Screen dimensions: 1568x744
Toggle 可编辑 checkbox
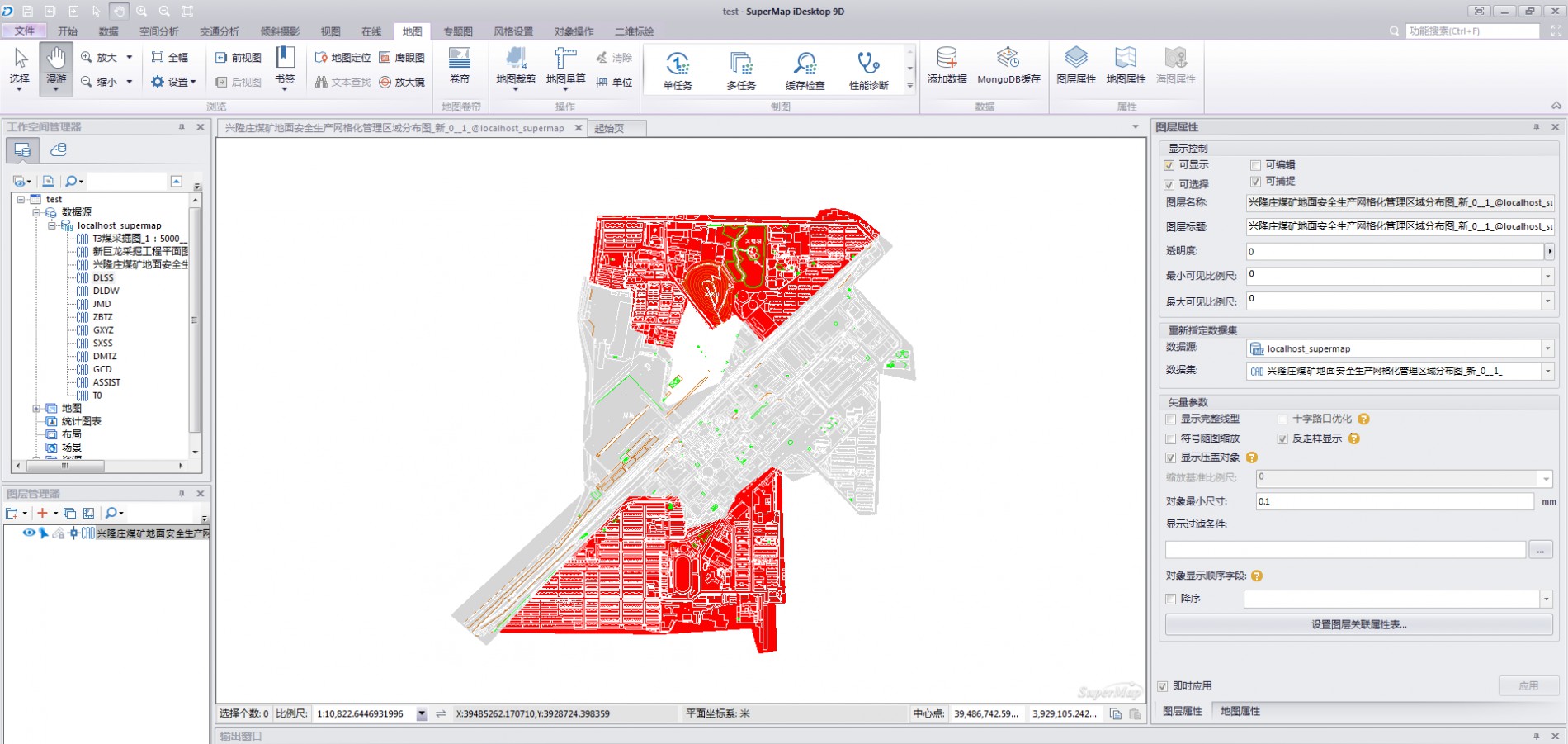[1255, 165]
